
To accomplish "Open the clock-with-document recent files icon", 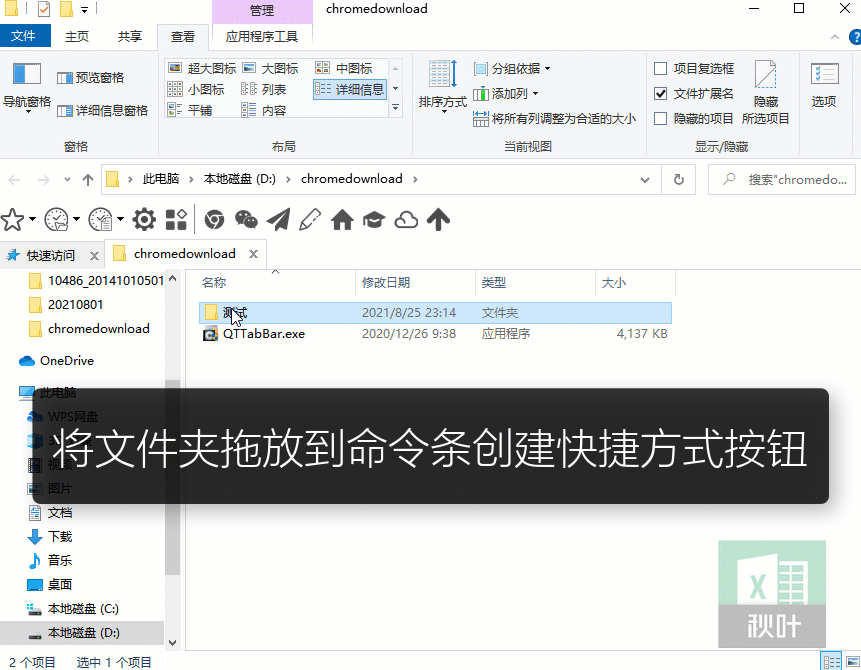I will tap(101, 220).
